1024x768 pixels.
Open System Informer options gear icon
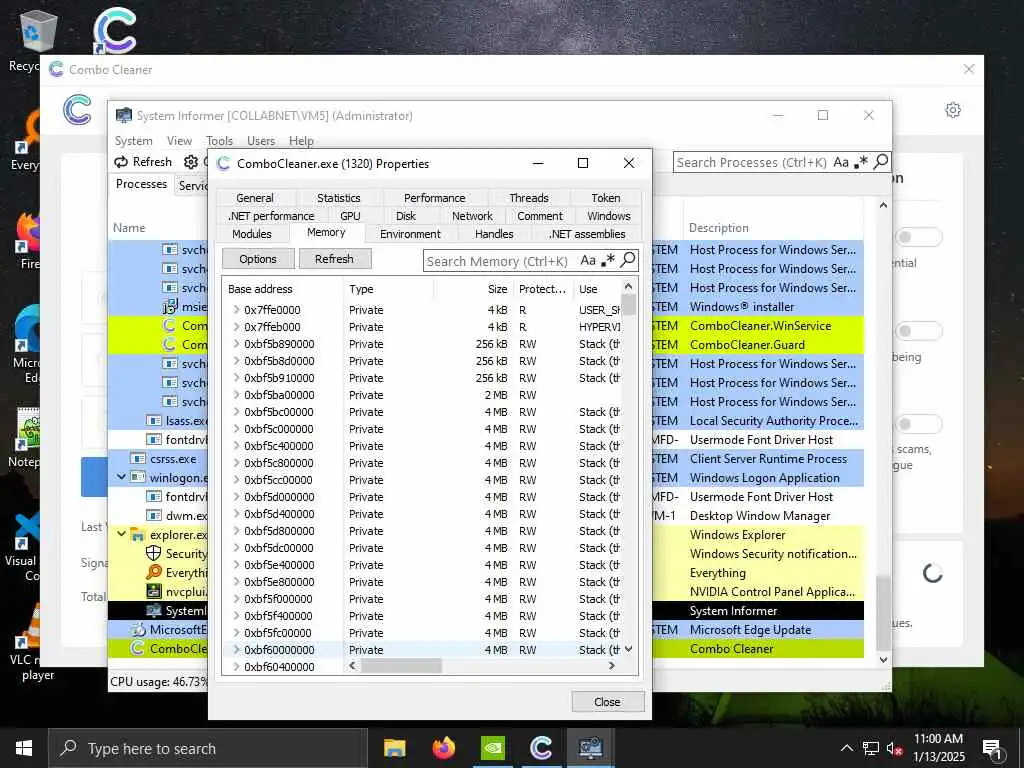191,162
